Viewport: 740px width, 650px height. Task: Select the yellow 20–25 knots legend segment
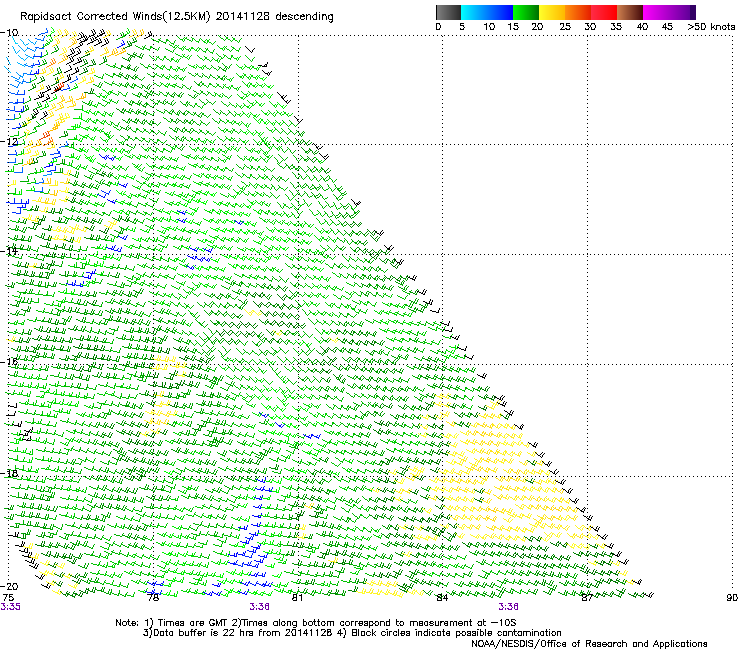coord(552,12)
